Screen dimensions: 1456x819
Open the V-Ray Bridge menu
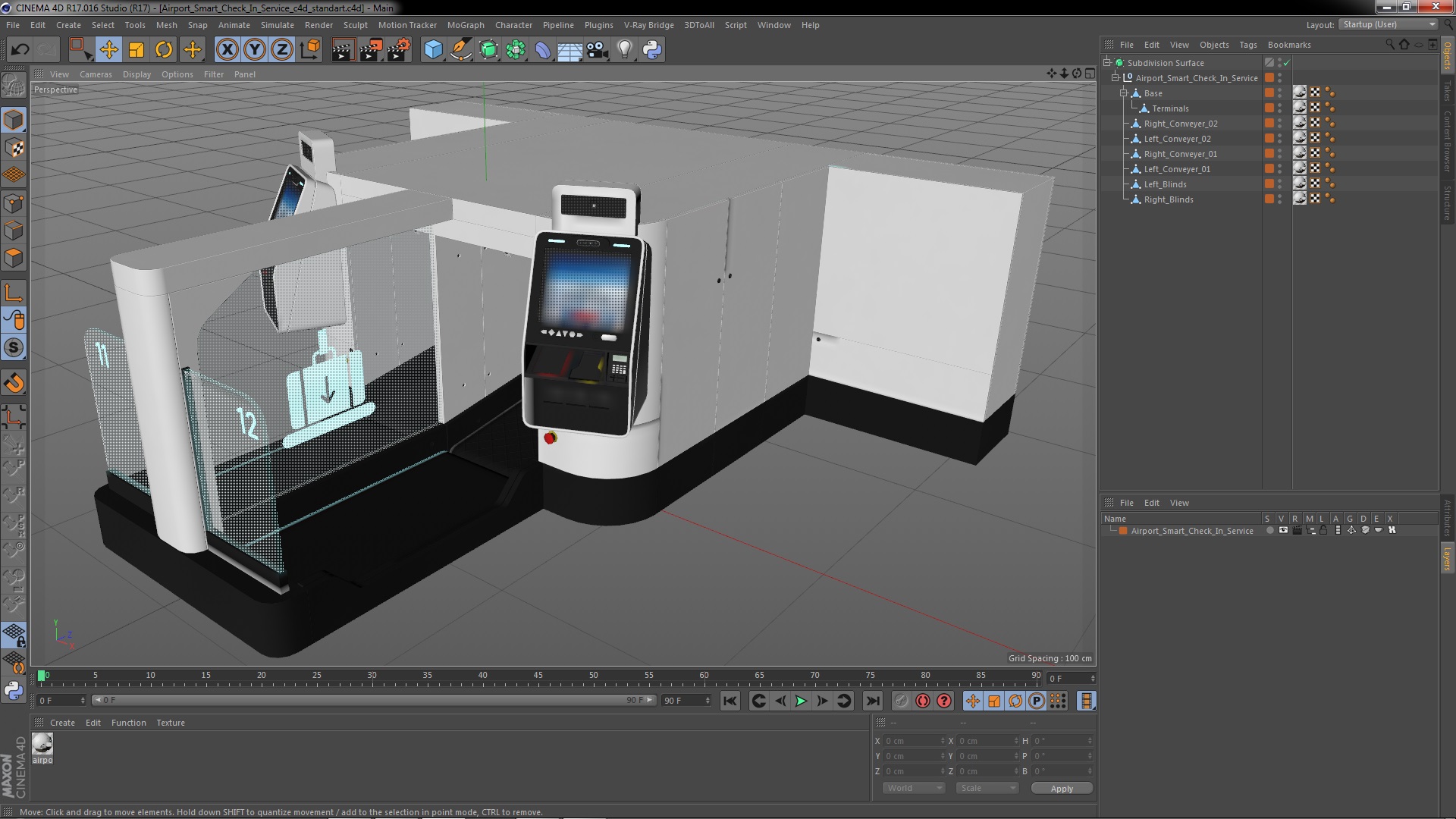pos(648,25)
